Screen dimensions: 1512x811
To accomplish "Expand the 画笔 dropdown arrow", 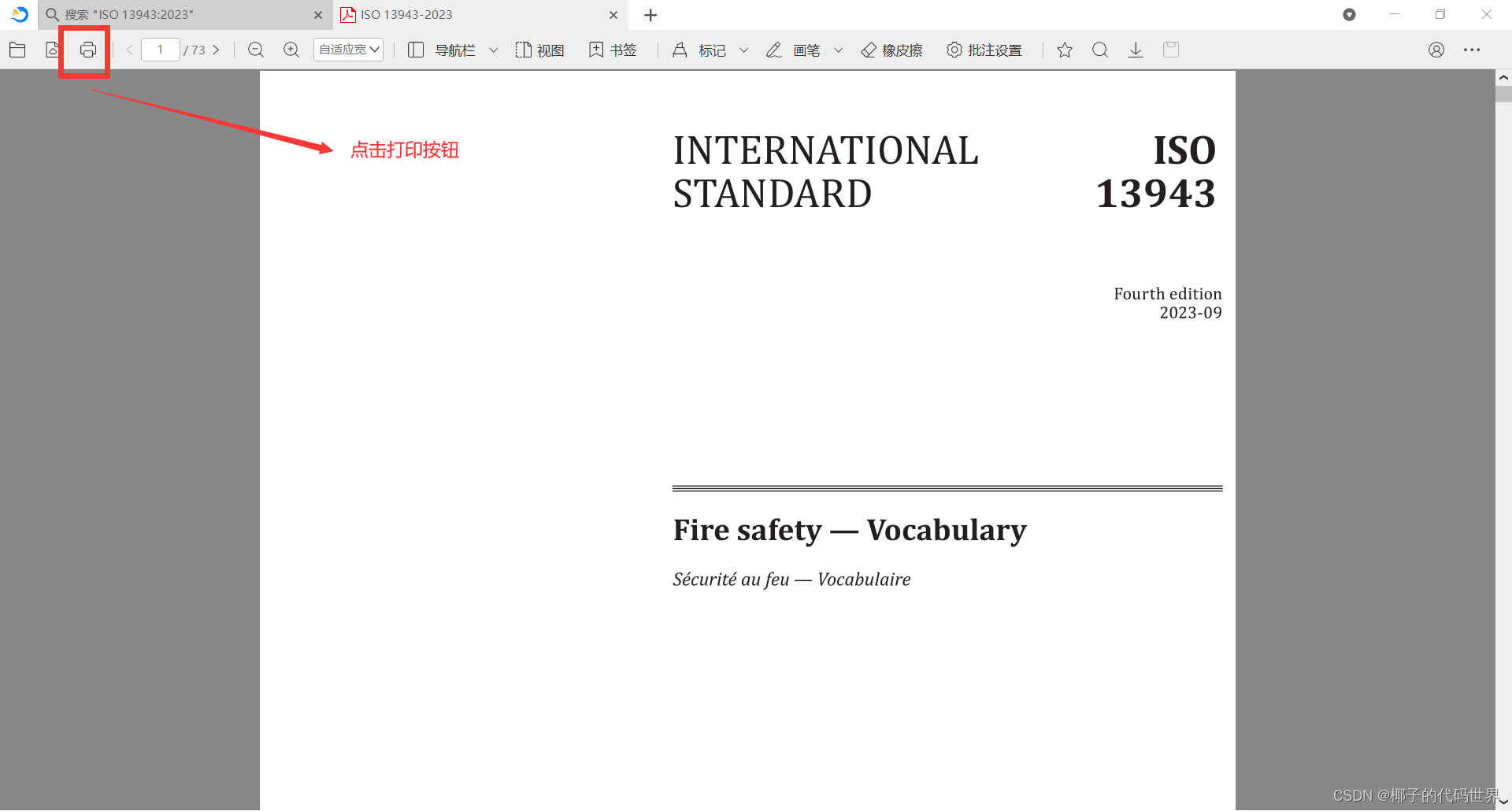I will (838, 50).
